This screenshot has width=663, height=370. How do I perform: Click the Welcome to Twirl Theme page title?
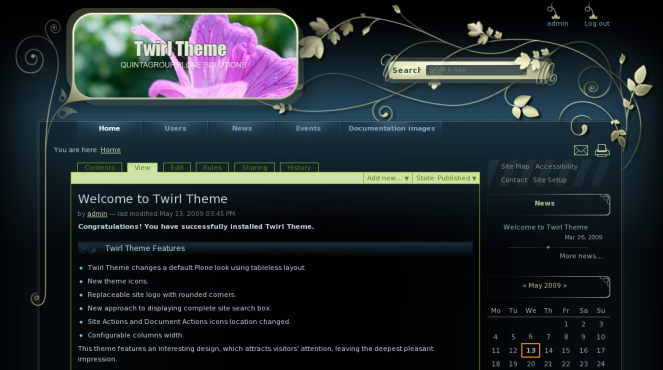point(153,199)
